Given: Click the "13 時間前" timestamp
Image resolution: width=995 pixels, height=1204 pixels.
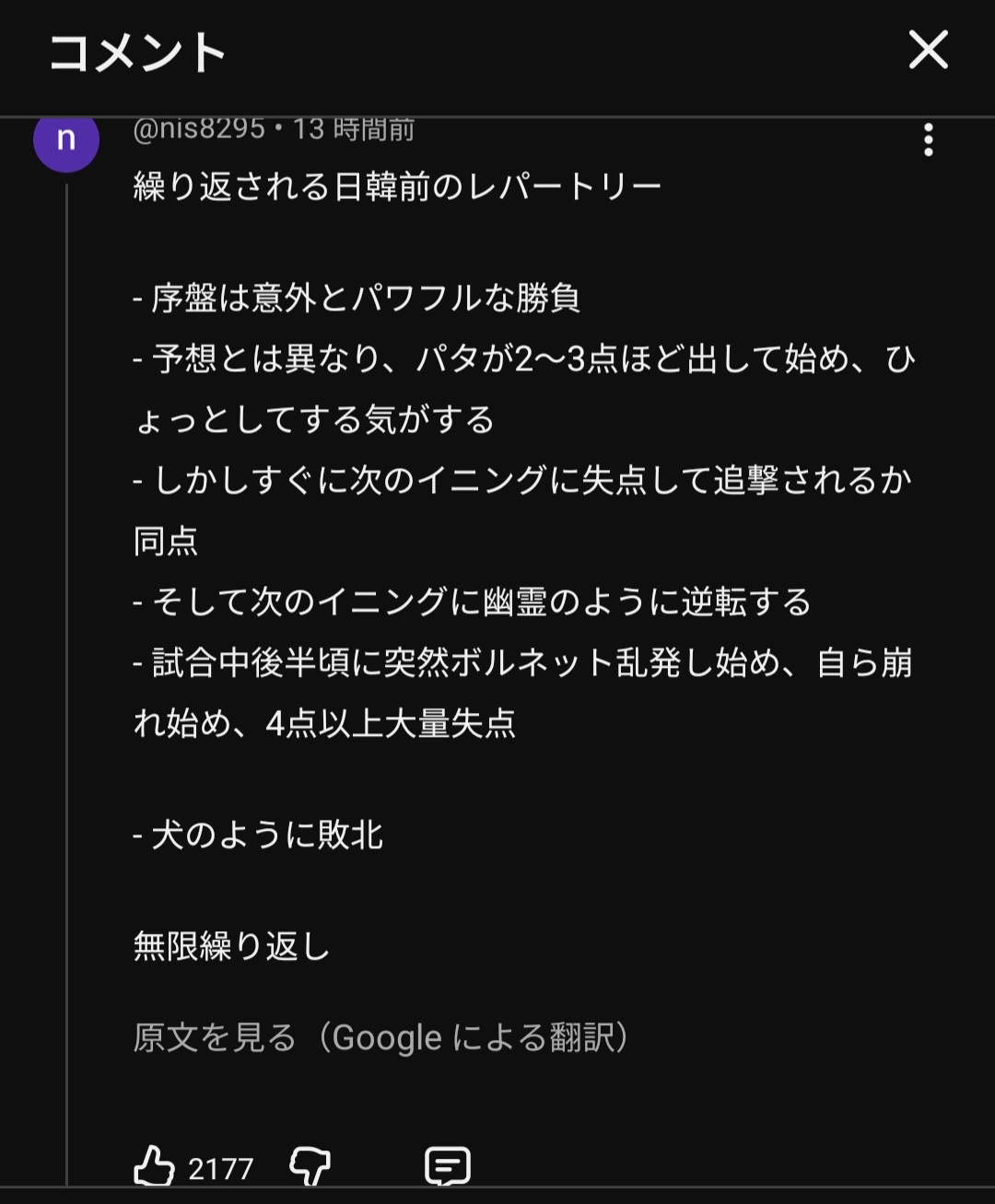Looking at the screenshot, I should pyautogui.click(x=354, y=130).
